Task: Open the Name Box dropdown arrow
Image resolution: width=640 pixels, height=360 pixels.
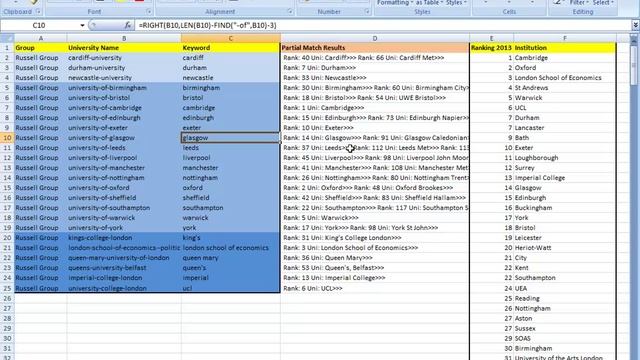Action: pyautogui.click(x=82, y=25)
